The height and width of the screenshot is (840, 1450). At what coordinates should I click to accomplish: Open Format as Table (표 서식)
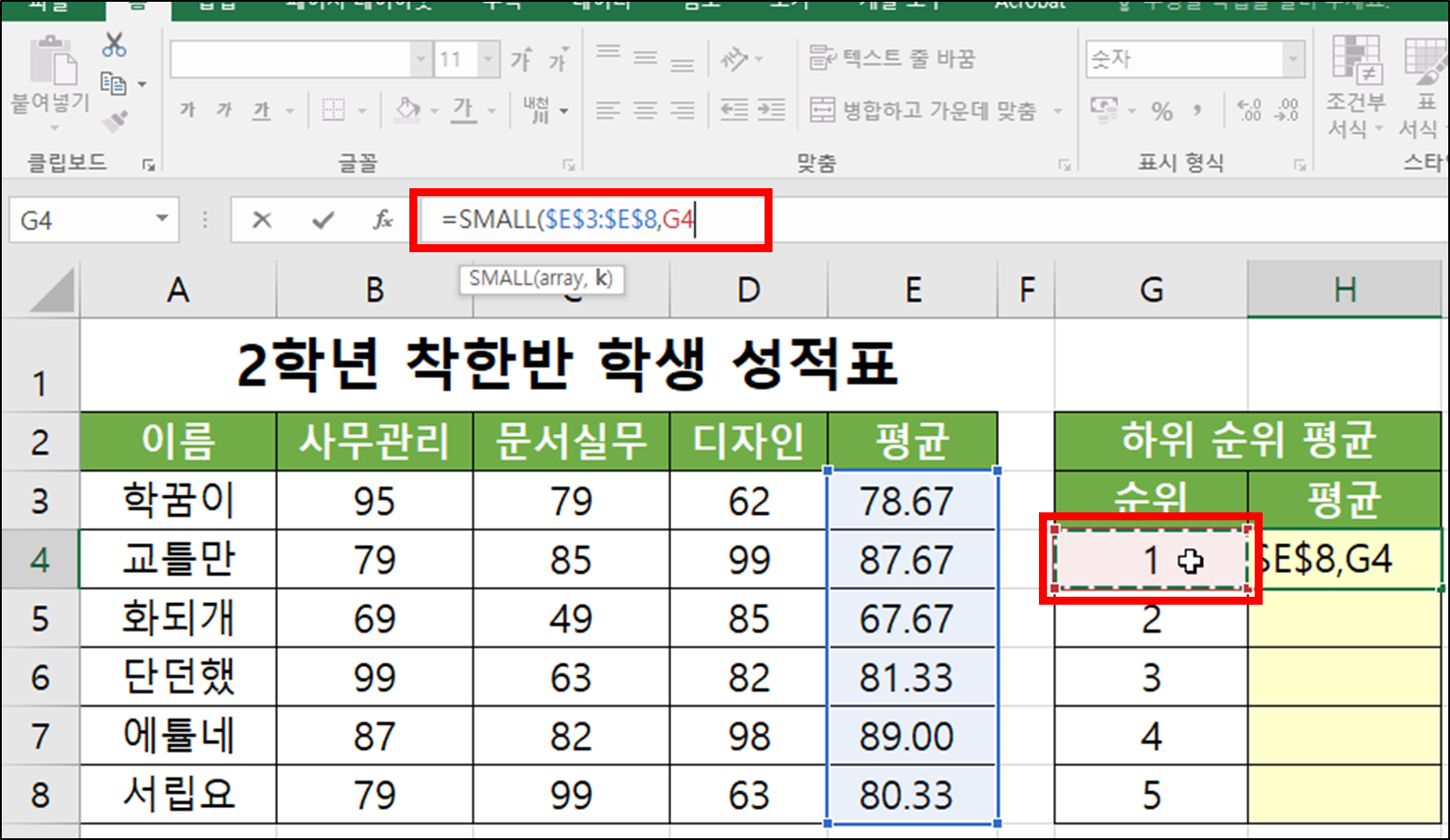(x=1423, y=87)
